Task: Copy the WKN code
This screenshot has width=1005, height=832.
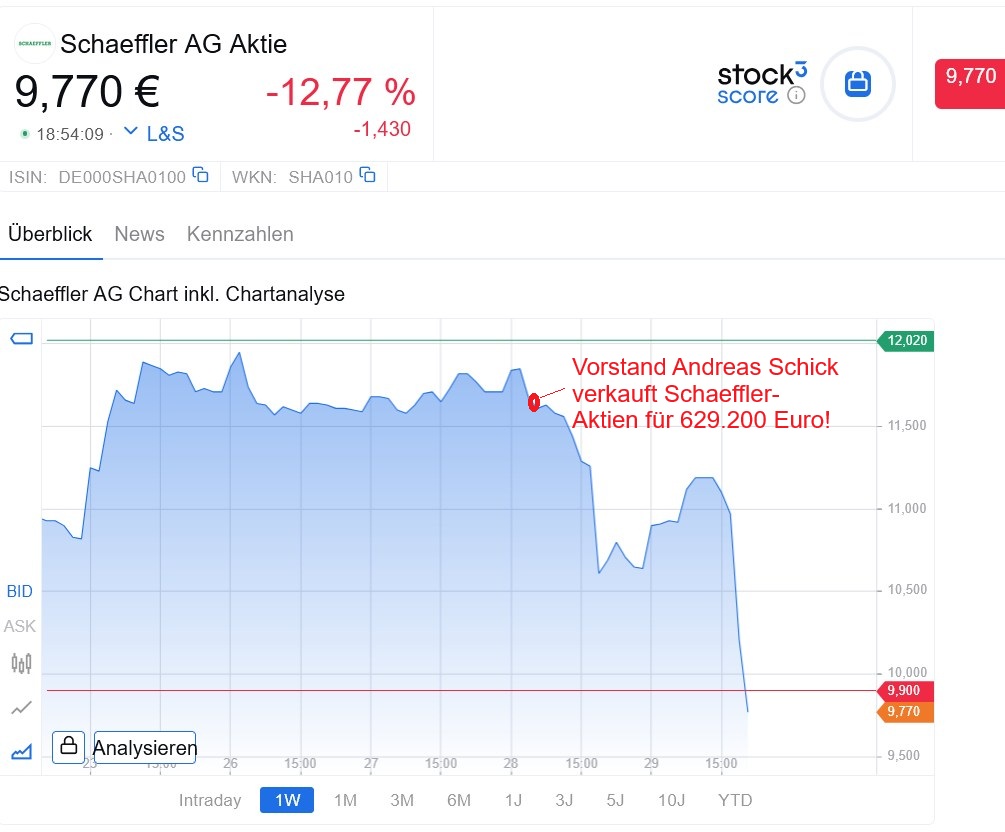Action: tap(368, 175)
